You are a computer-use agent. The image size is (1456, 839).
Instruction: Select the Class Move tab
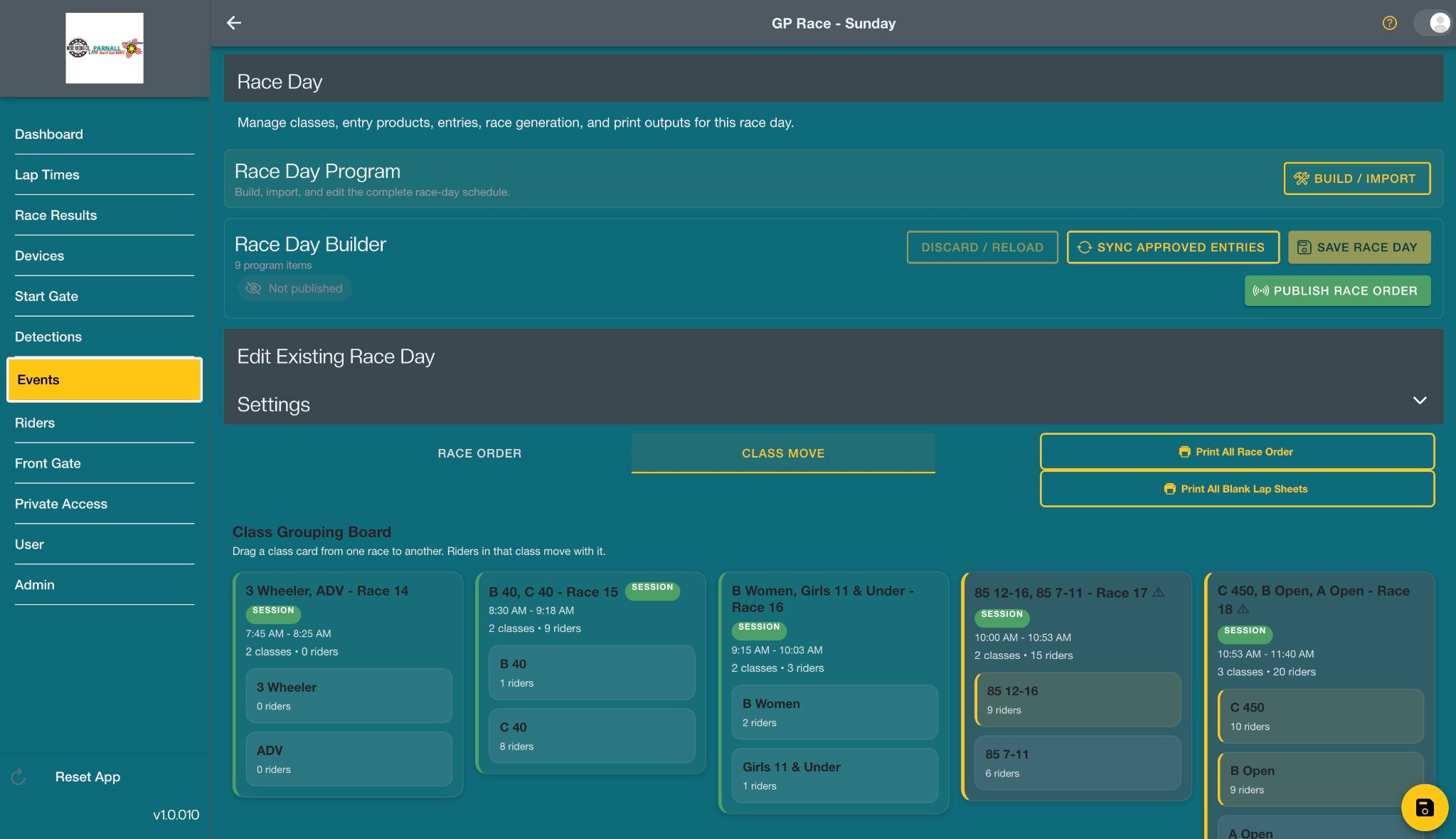[x=783, y=453]
